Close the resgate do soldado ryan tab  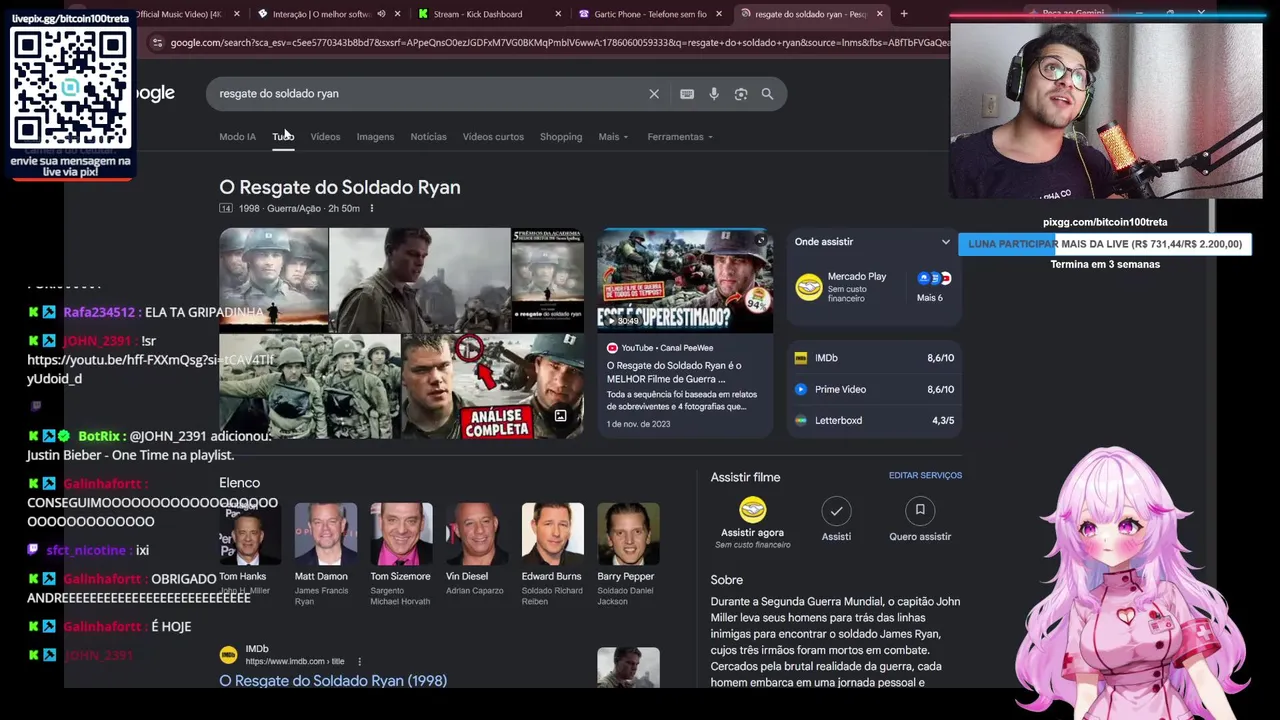879,14
